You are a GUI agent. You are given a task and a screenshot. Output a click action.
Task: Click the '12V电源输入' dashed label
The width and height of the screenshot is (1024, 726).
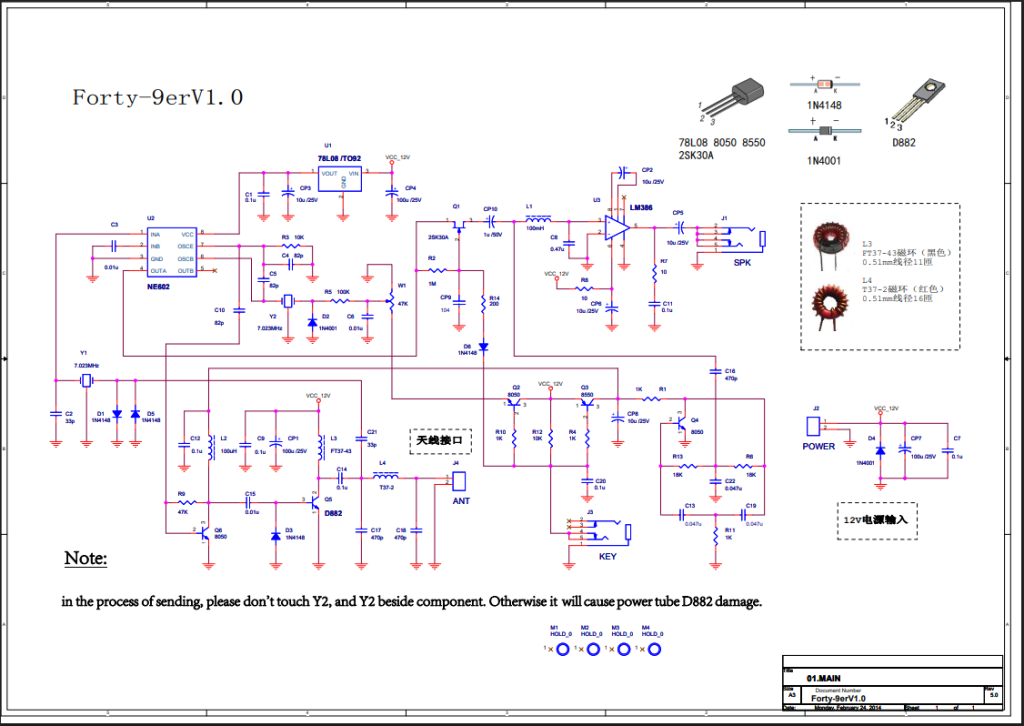876,520
